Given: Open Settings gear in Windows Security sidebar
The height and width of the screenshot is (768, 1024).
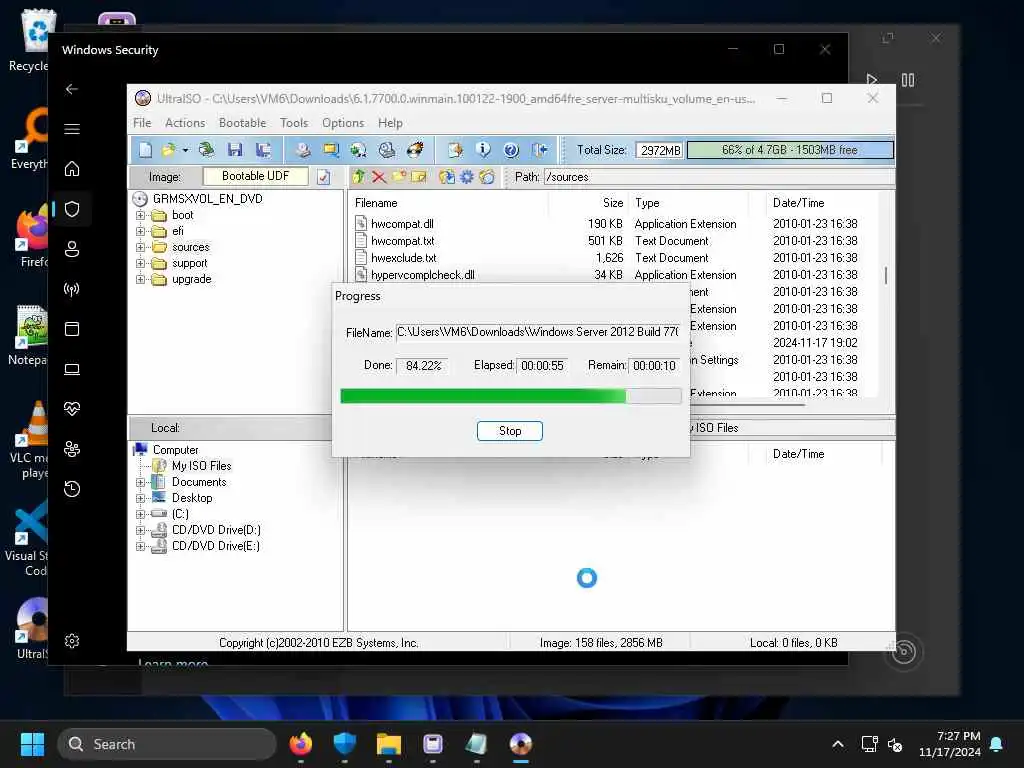Looking at the screenshot, I should pyautogui.click(x=72, y=641).
